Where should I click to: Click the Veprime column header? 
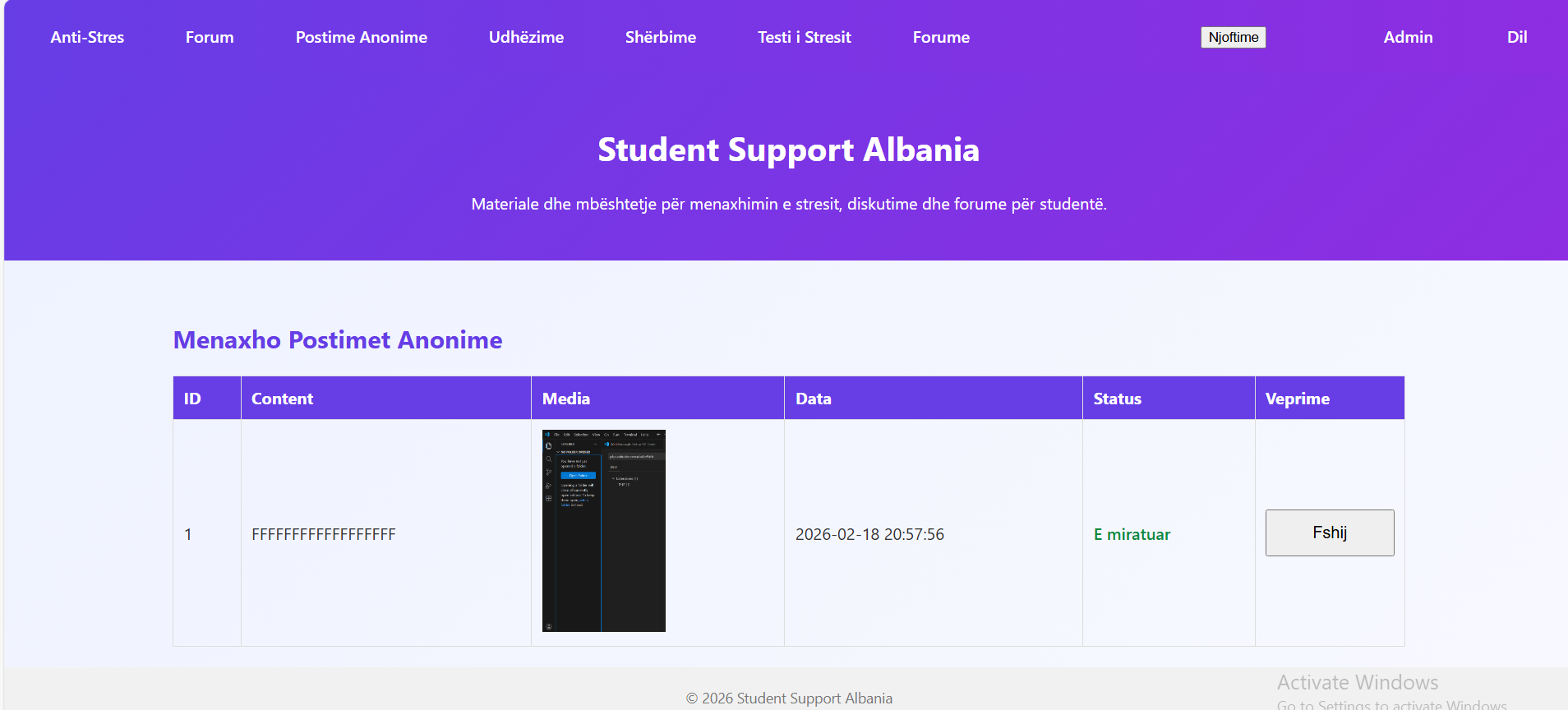(x=1297, y=399)
